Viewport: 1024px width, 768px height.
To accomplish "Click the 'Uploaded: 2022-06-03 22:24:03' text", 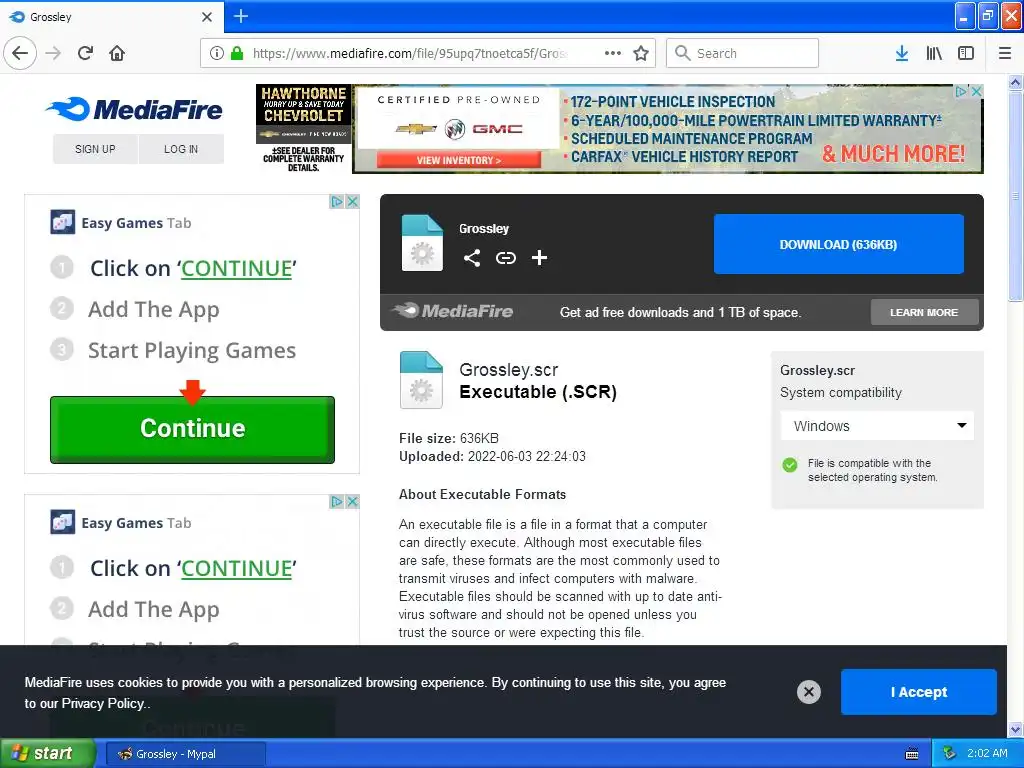I will tap(492, 456).
